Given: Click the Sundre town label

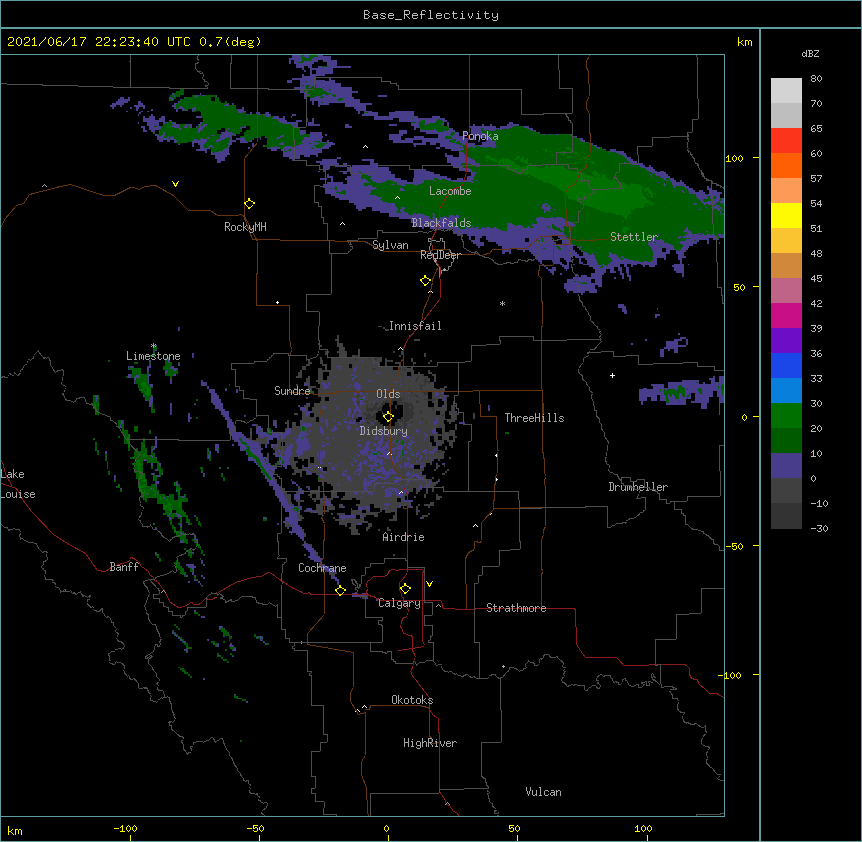Looking at the screenshot, I should 292,391.
